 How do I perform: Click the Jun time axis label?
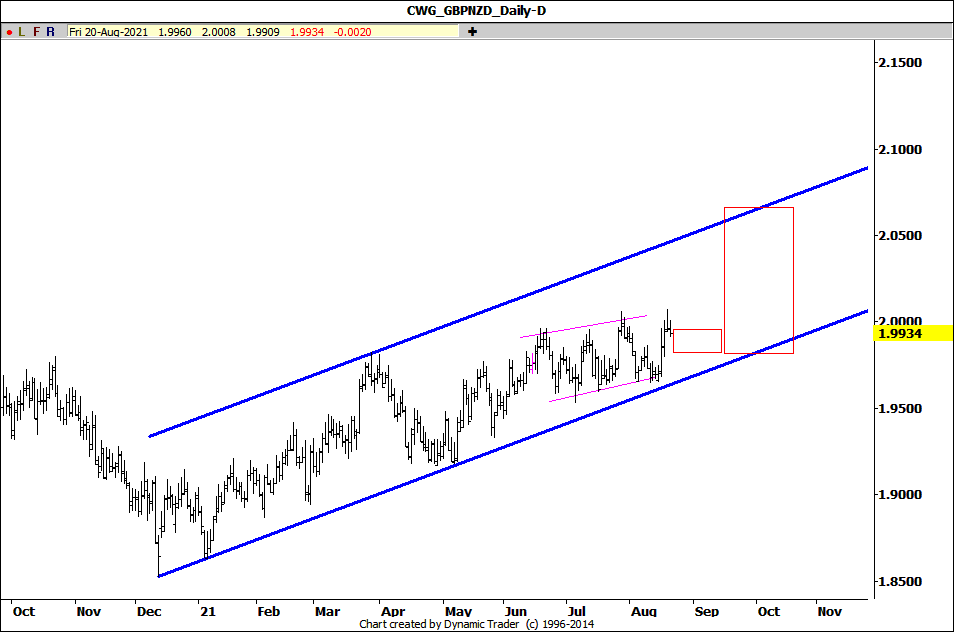[x=516, y=611]
